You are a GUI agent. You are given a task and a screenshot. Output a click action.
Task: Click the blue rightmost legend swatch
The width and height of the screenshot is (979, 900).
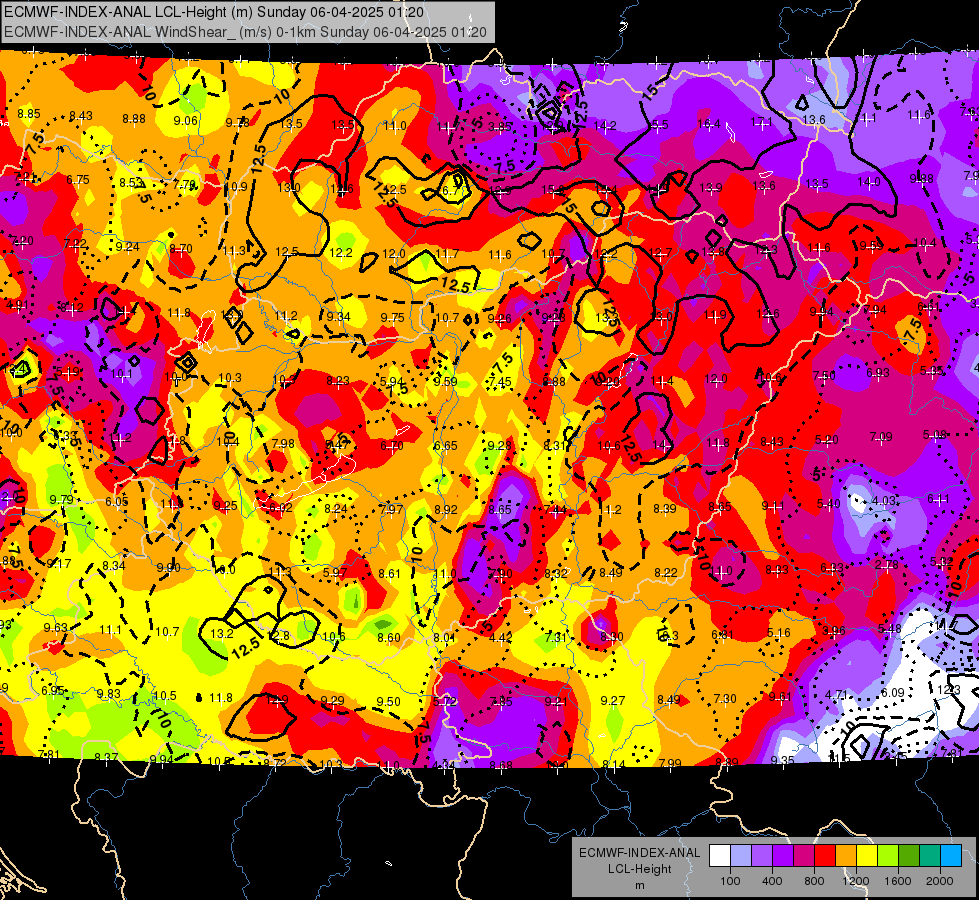[x=951, y=856]
